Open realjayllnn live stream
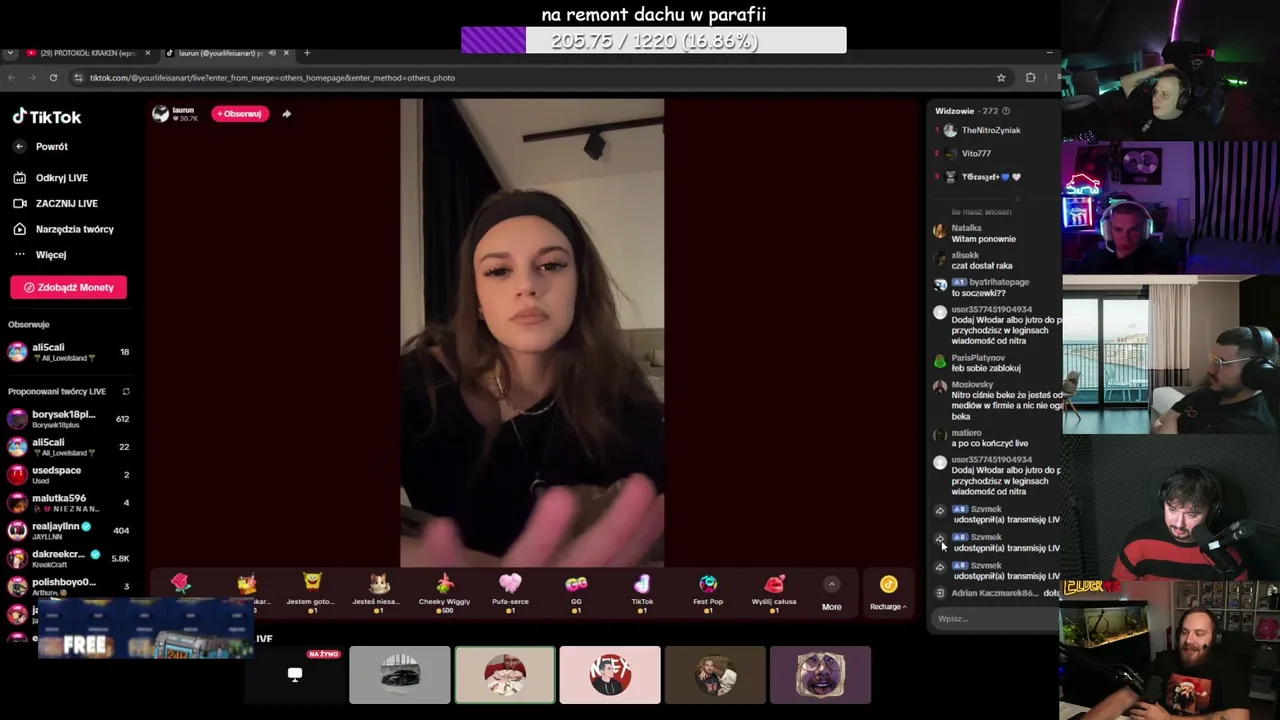 [68, 531]
